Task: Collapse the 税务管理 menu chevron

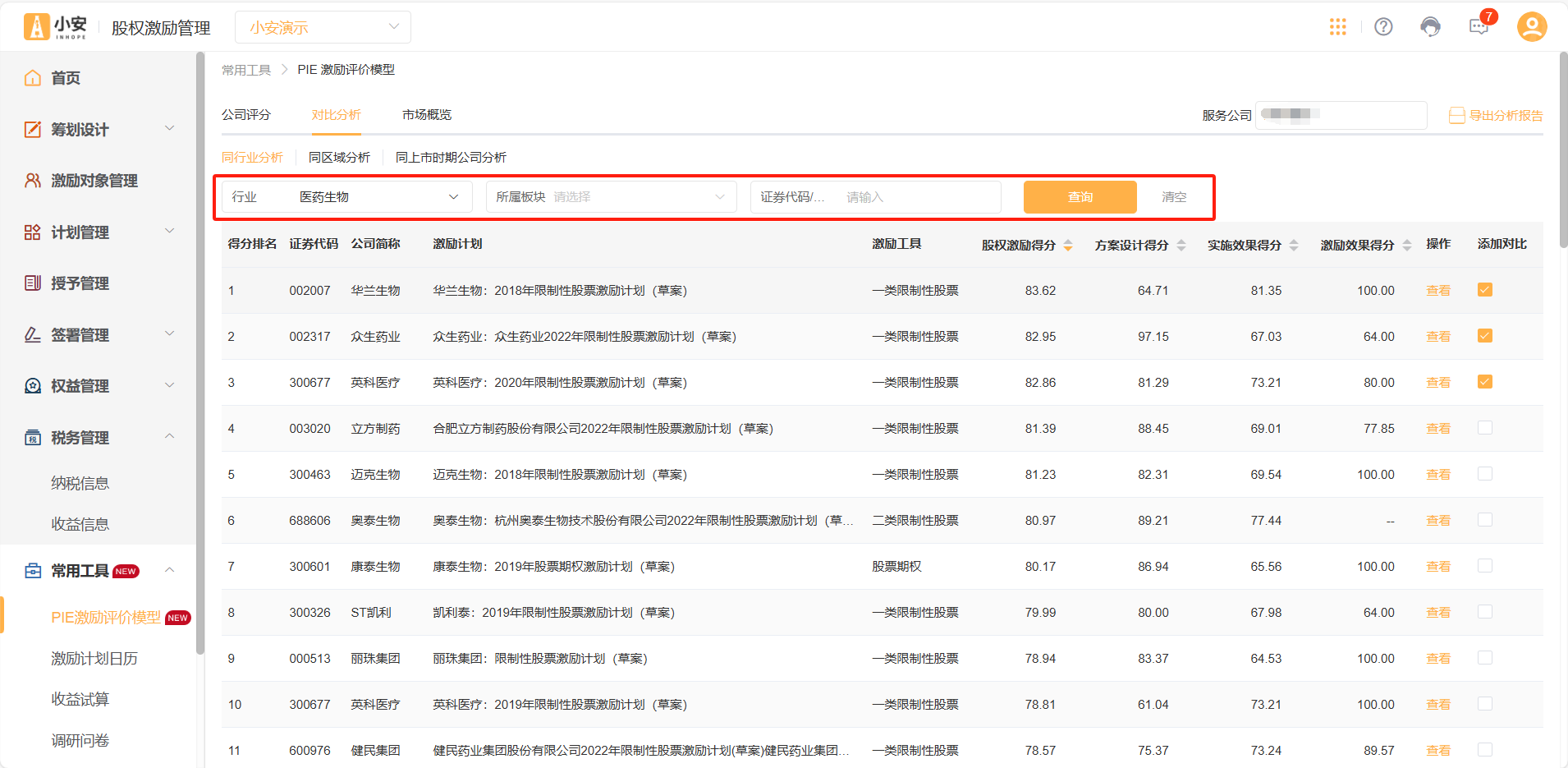Action: pos(170,436)
